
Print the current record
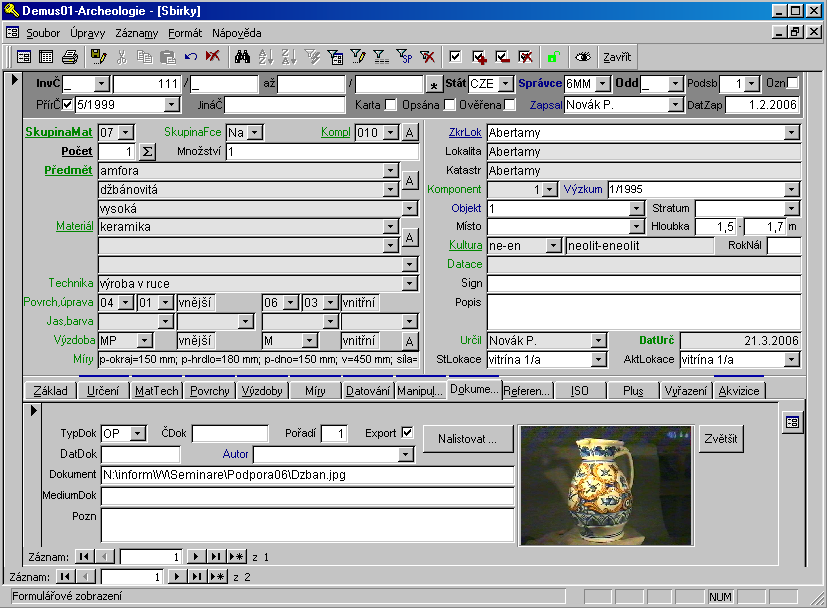pyautogui.click(x=70, y=57)
